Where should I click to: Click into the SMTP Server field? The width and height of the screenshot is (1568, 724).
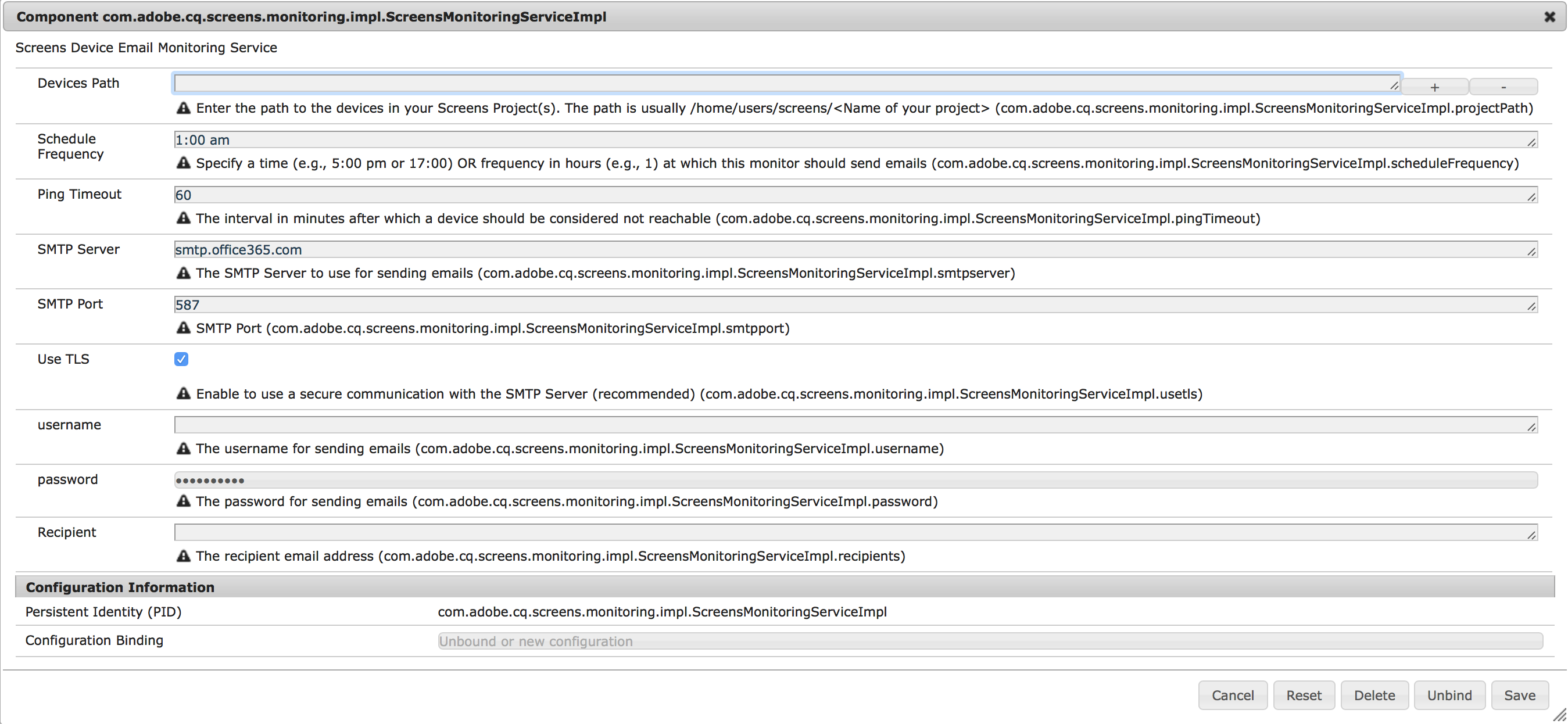tap(852, 249)
